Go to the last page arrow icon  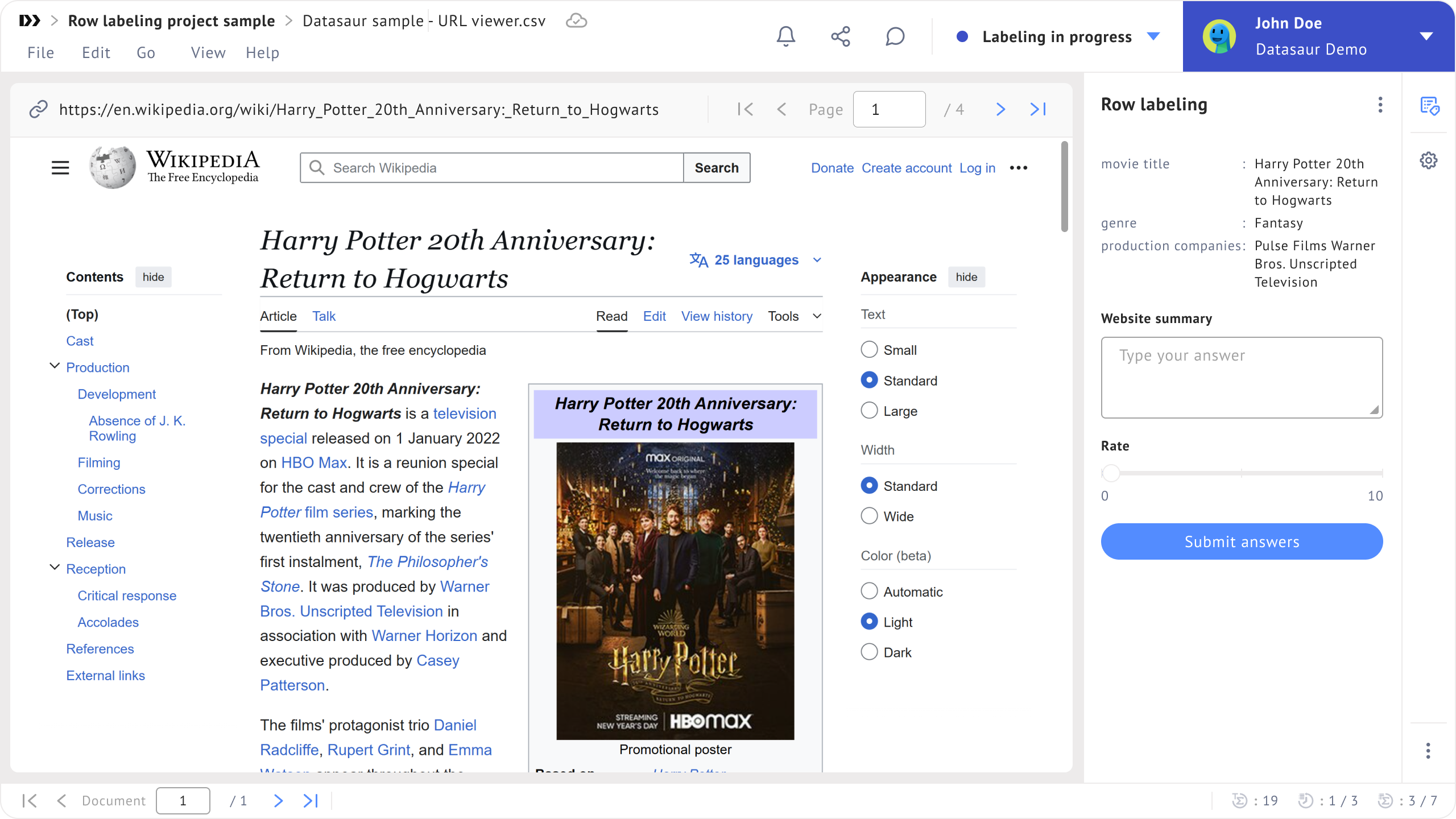point(1038,109)
